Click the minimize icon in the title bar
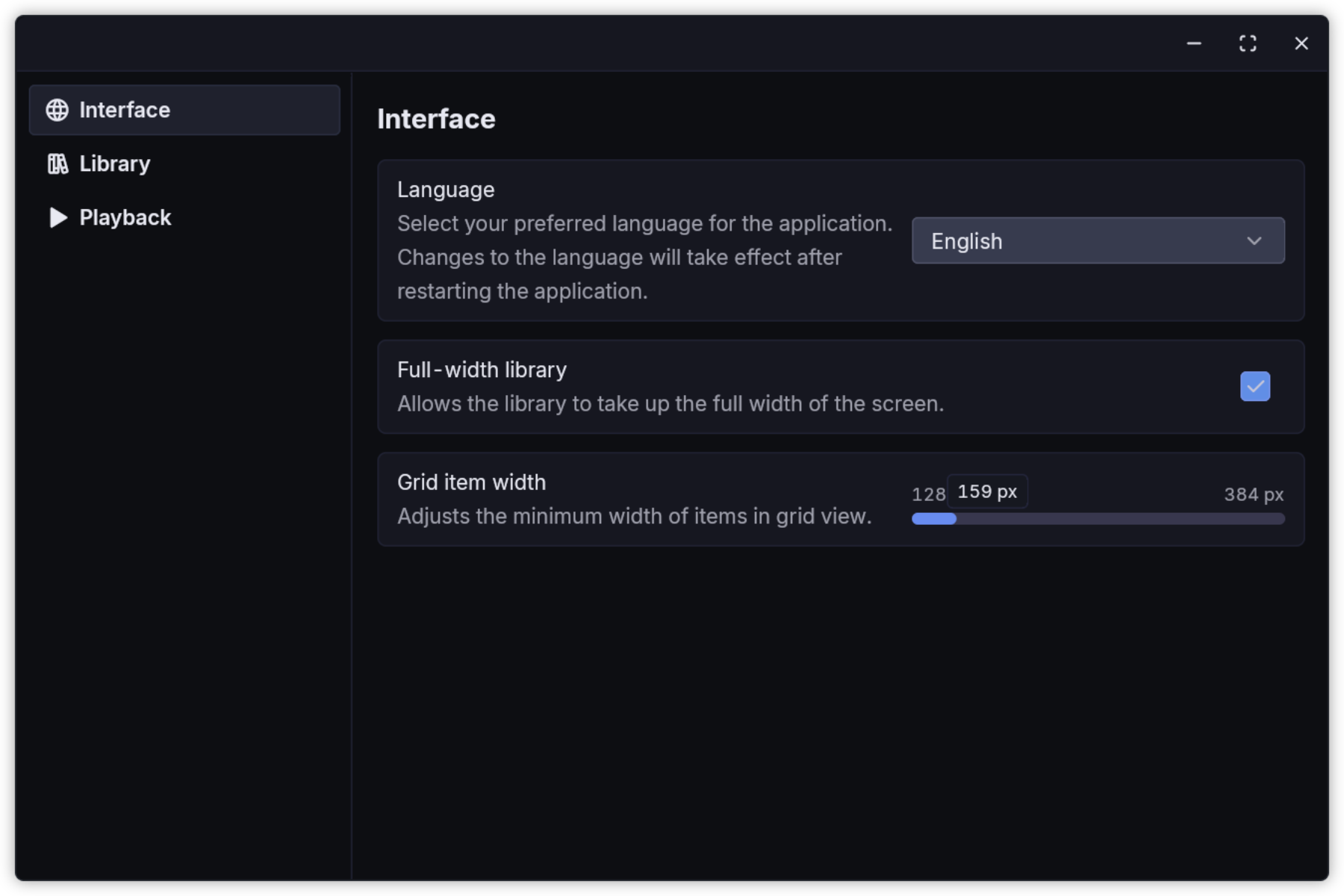 click(1193, 43)
